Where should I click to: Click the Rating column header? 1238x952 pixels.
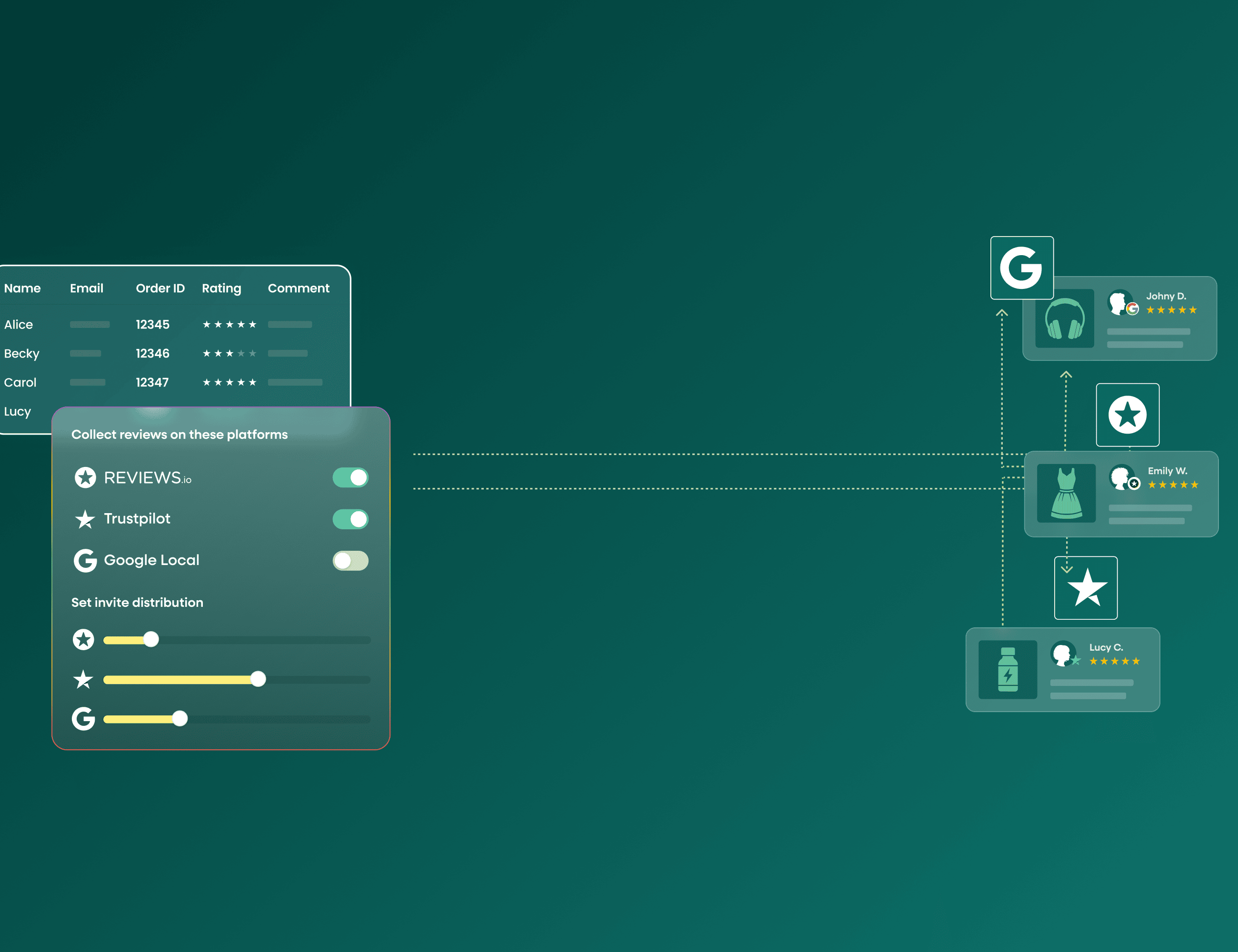[221, 288]
